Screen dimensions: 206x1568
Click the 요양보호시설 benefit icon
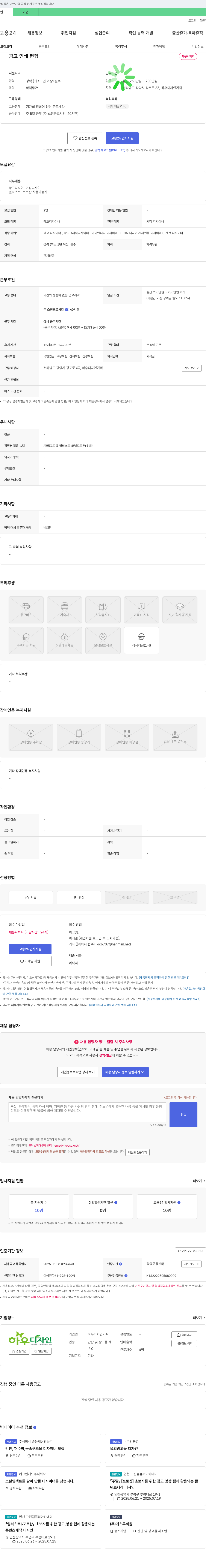[103, 640]
